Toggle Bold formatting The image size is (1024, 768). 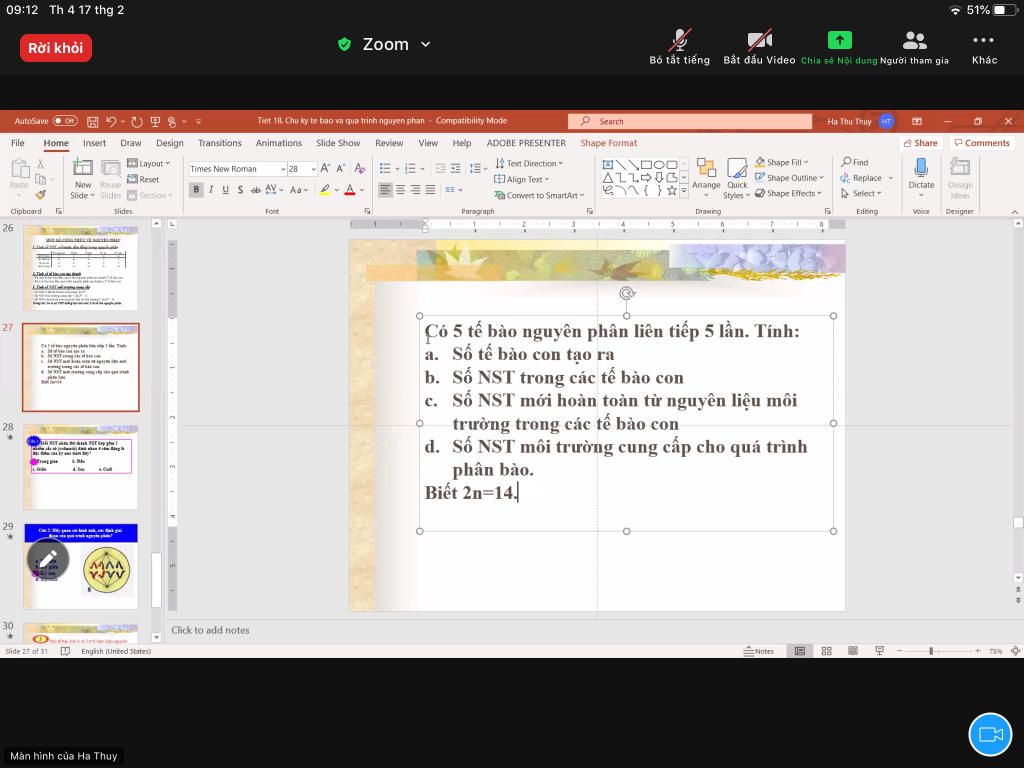coord(196,189)
